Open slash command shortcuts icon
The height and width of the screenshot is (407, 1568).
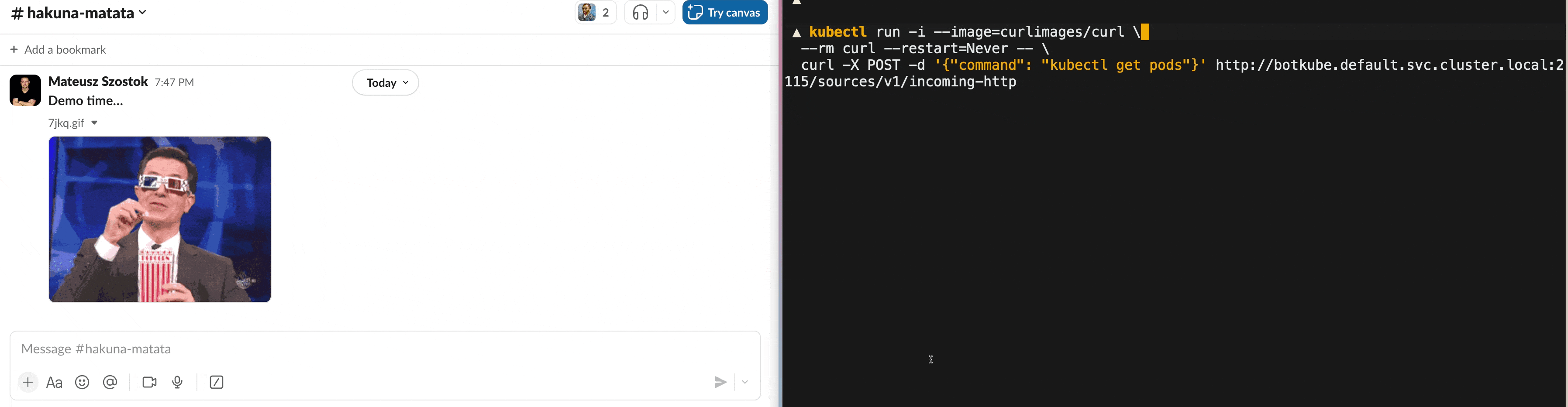click(x=216, y=382)
